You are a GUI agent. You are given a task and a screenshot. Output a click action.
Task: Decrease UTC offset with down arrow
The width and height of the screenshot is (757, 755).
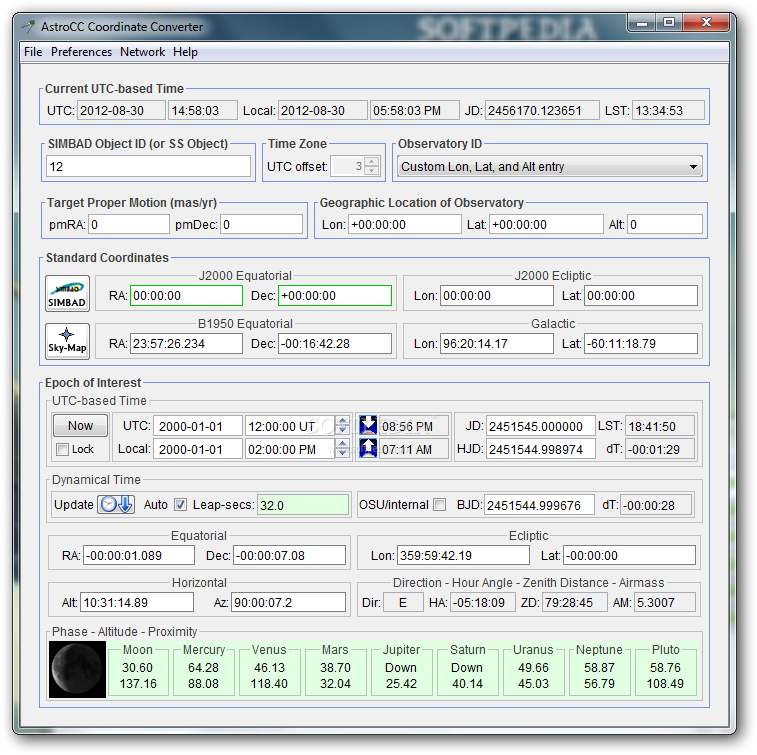(x=372, y=171)
